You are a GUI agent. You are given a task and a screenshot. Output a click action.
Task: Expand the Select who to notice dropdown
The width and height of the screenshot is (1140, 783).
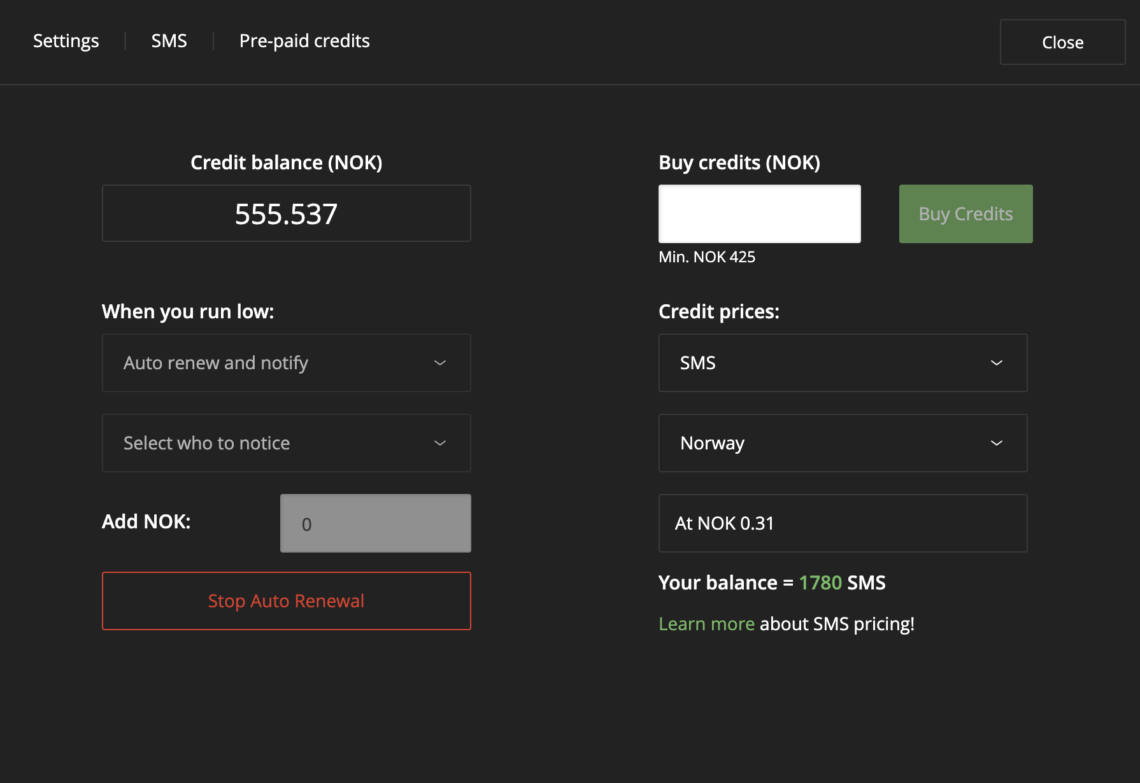click(x=285, y=443)
